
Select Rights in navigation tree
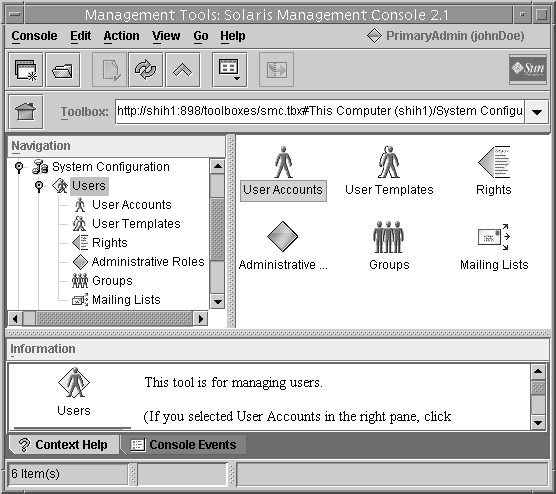click(110, 243)
